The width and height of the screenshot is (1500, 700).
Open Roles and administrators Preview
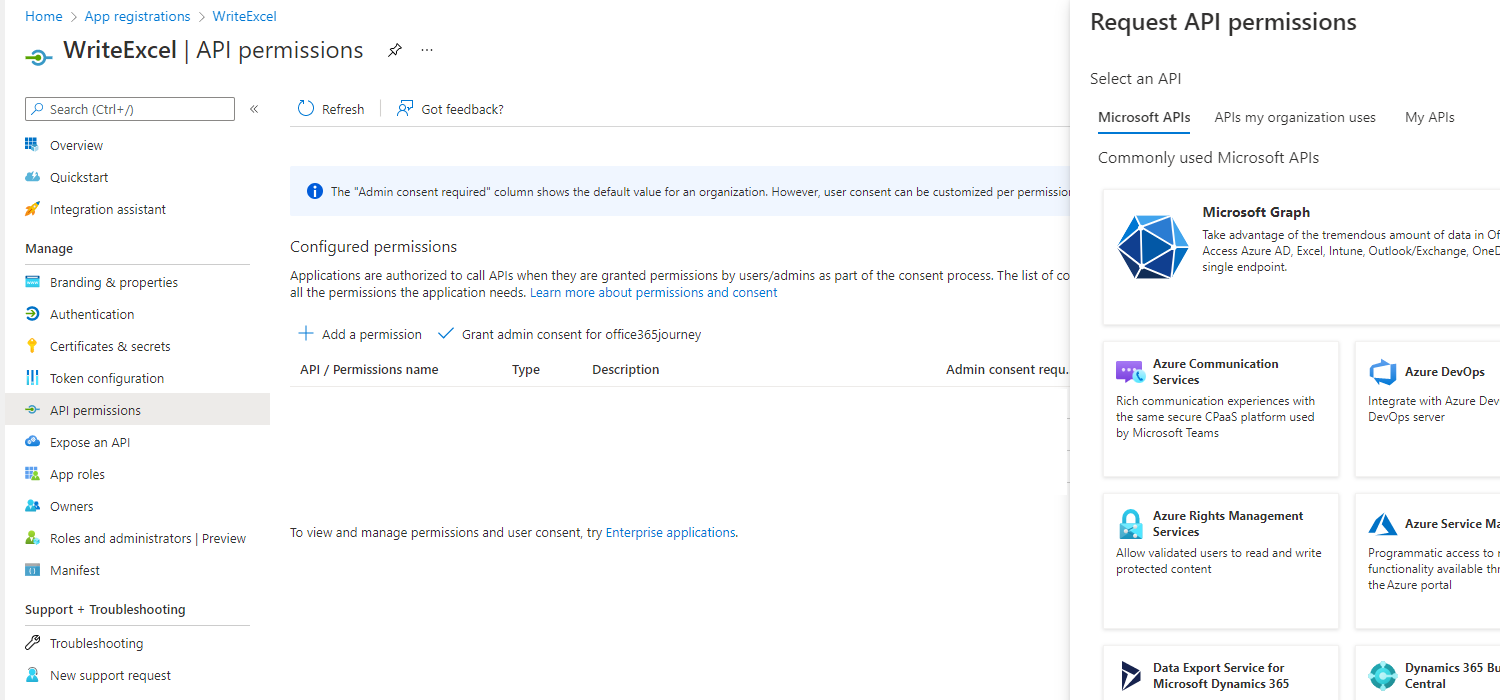[x=147, y=538]
